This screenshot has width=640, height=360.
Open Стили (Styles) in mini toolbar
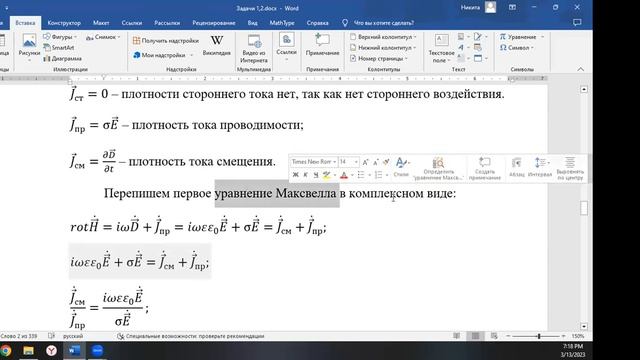401,167
